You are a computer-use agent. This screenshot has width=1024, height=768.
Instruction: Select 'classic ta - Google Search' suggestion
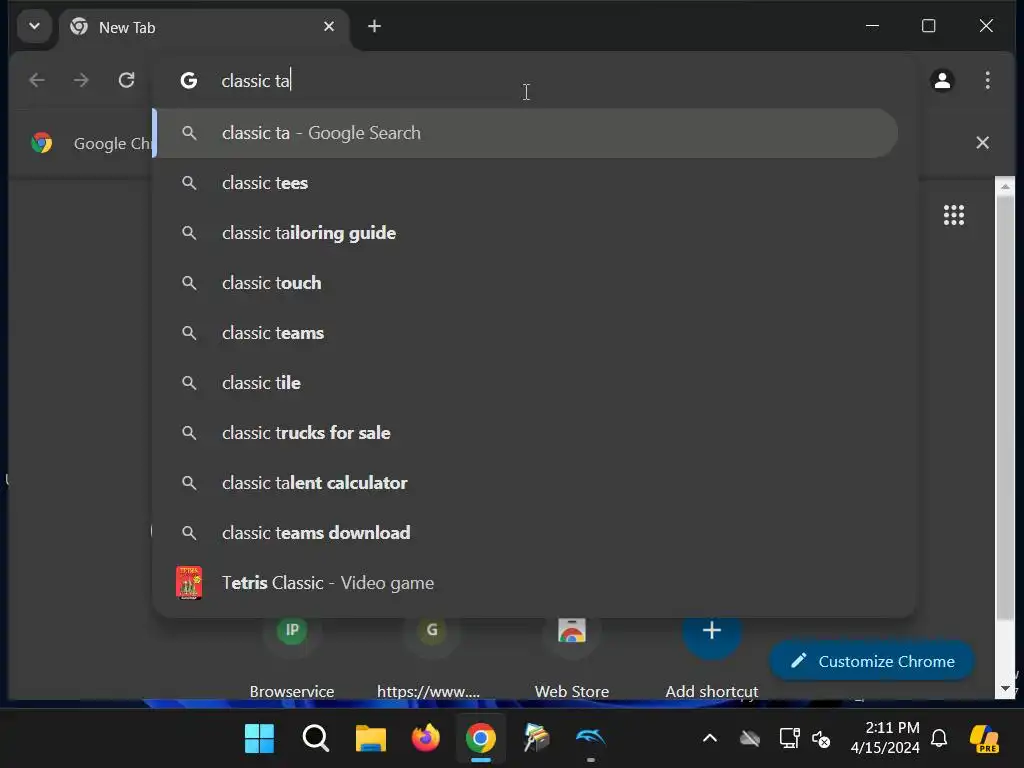click(526, 133)
